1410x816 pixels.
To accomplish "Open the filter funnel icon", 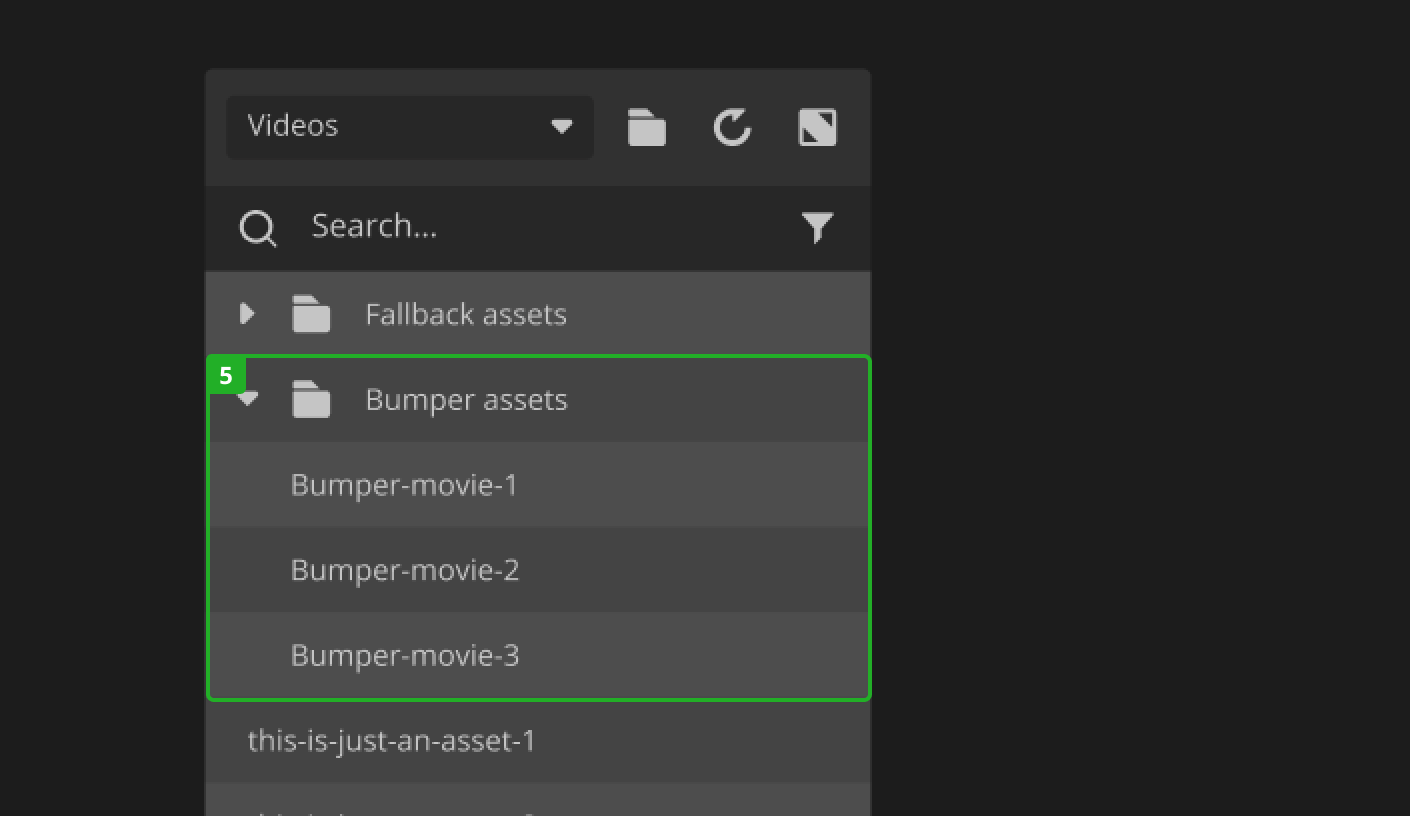I will pyautogui.click(x=817, y=228).
